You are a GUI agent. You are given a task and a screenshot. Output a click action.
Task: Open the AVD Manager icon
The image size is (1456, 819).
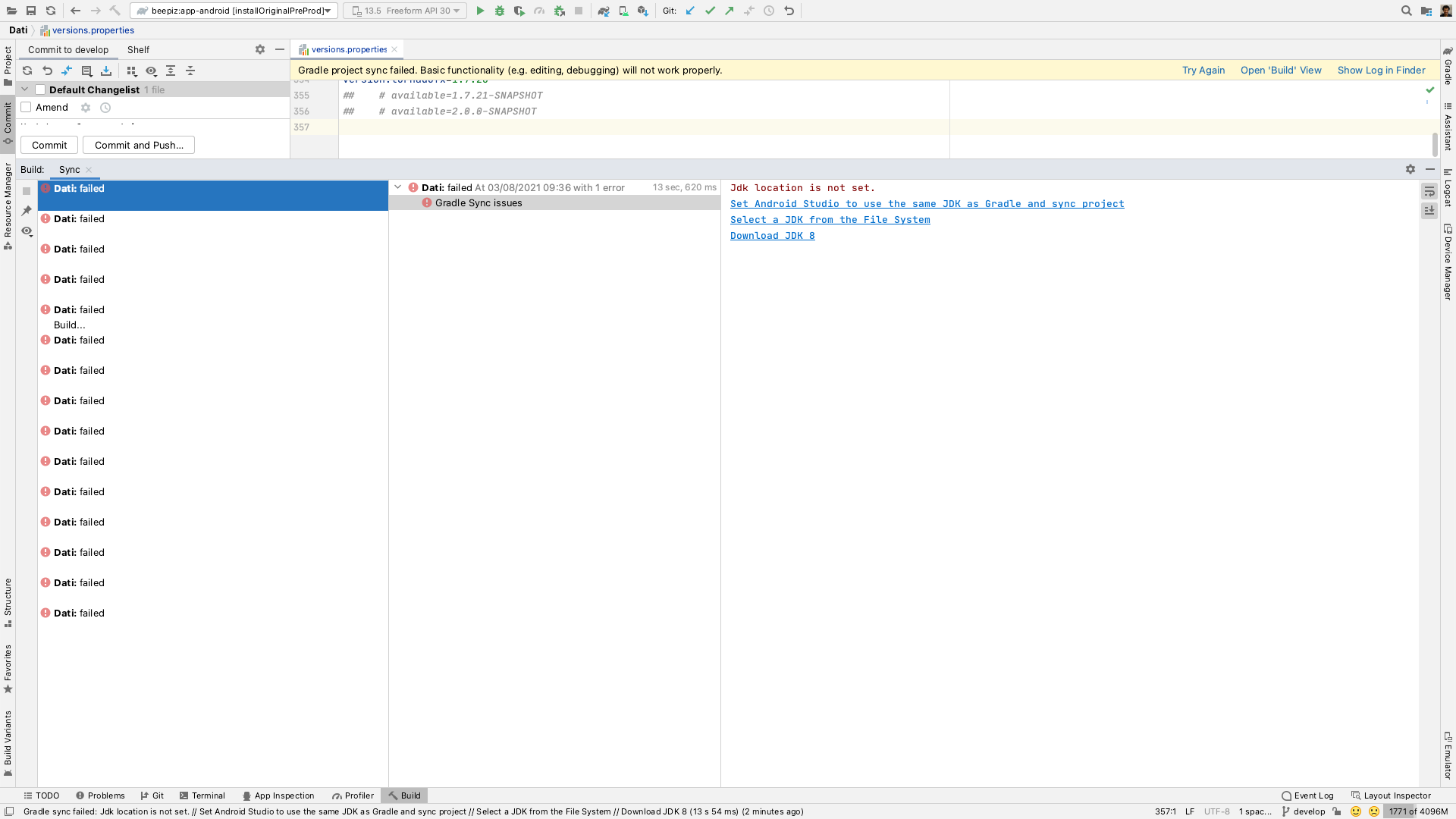tap(623, 11)
